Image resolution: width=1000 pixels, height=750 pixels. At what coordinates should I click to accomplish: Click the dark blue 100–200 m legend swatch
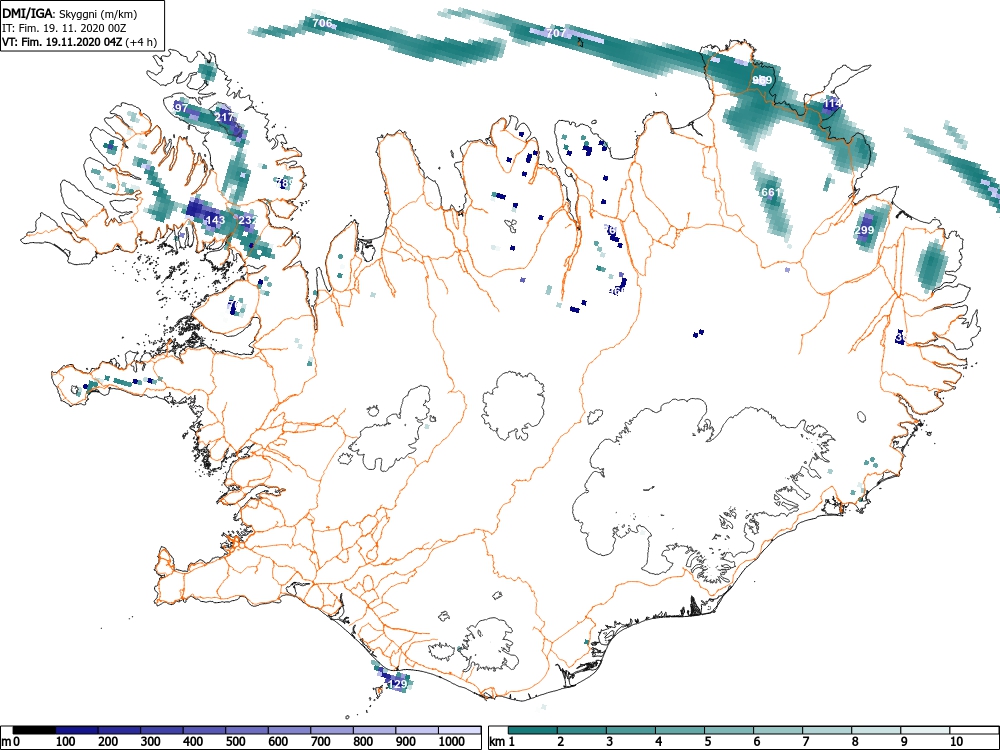click(x=77, y=730)
